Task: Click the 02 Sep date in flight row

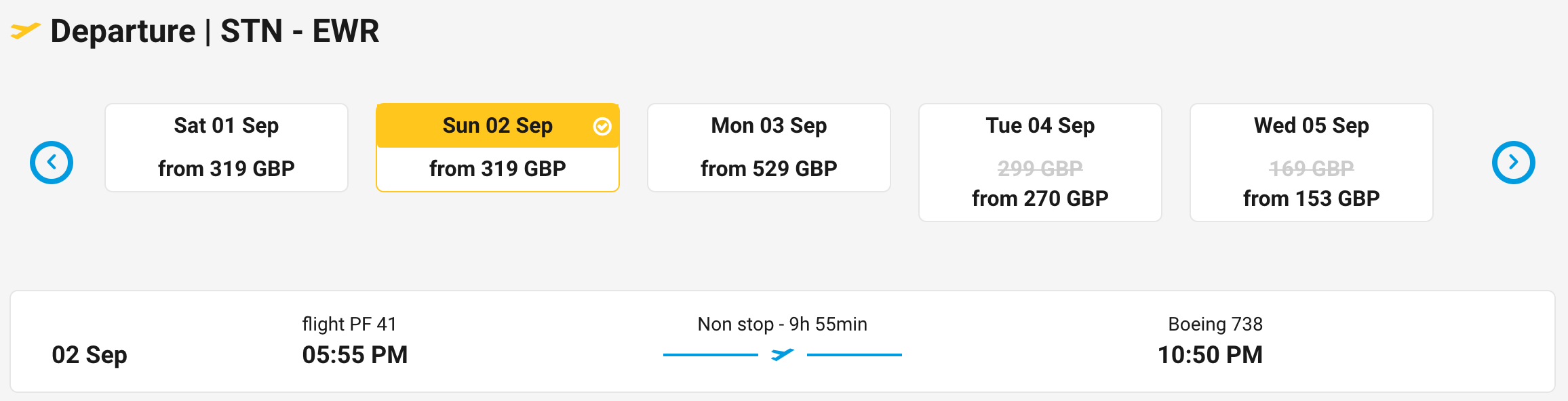Action: pyautogui.click(x=90, y=355)
